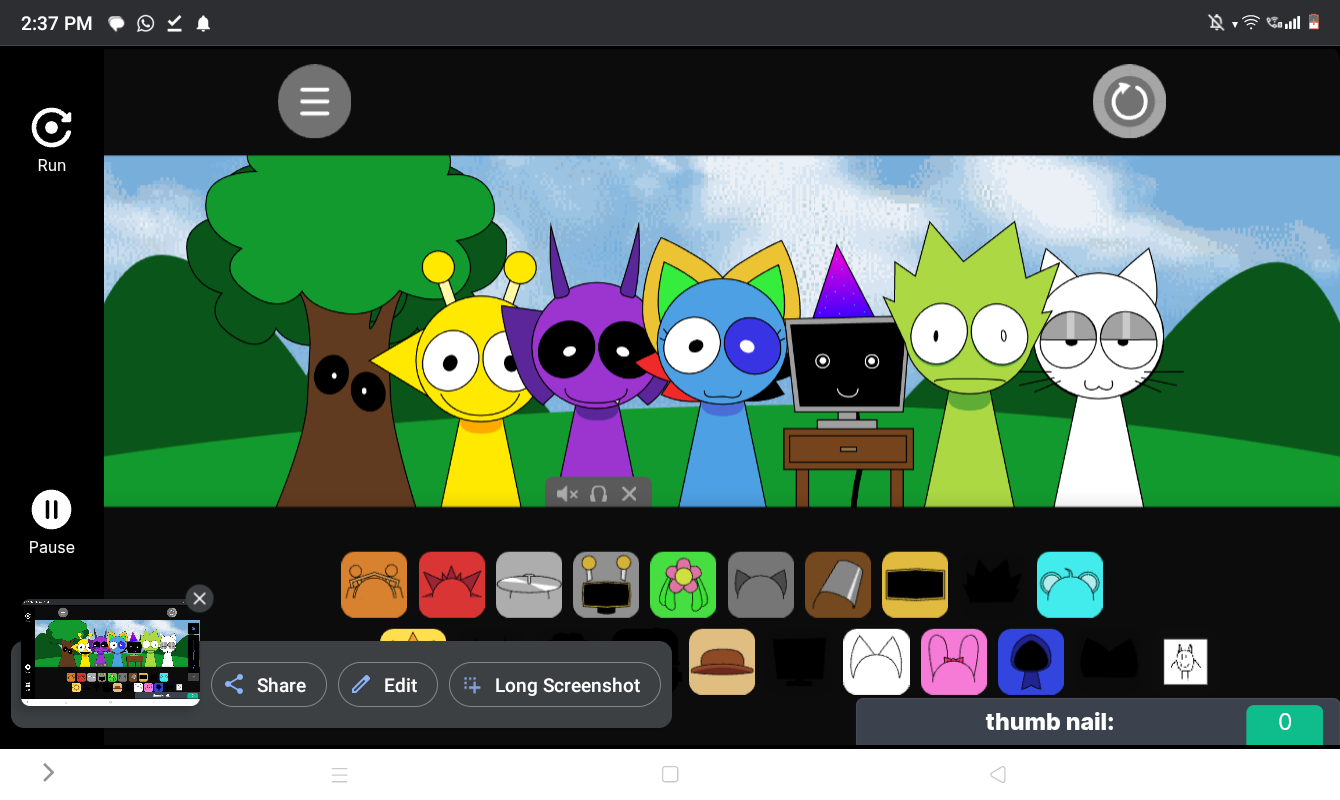Click the headphones solo icon in overlay

tap(599, 493)
